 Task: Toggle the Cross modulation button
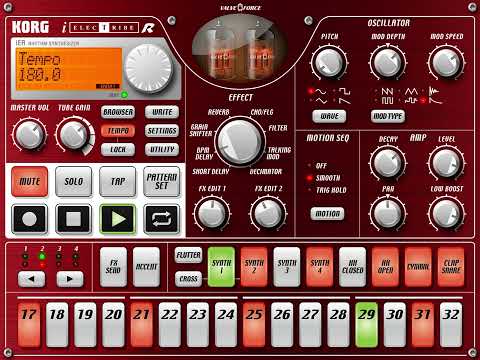coord(189,279)
